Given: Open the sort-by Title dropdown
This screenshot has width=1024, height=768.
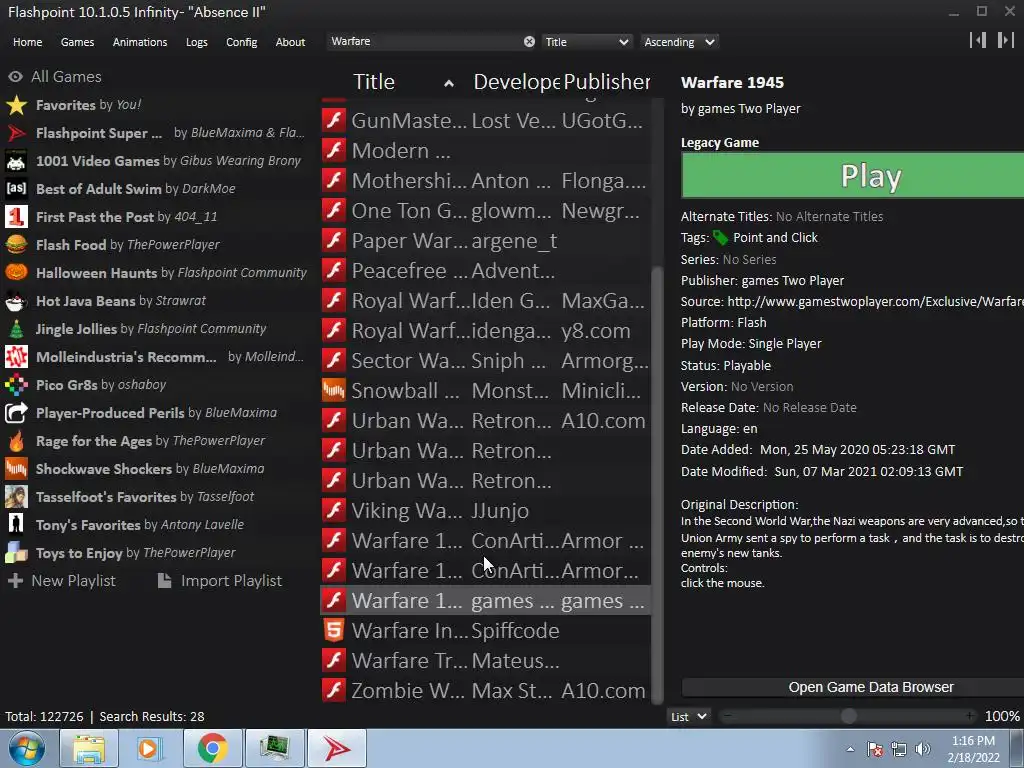Looking at the screenshot, I should pyautogui.click(x=586, y=42).
